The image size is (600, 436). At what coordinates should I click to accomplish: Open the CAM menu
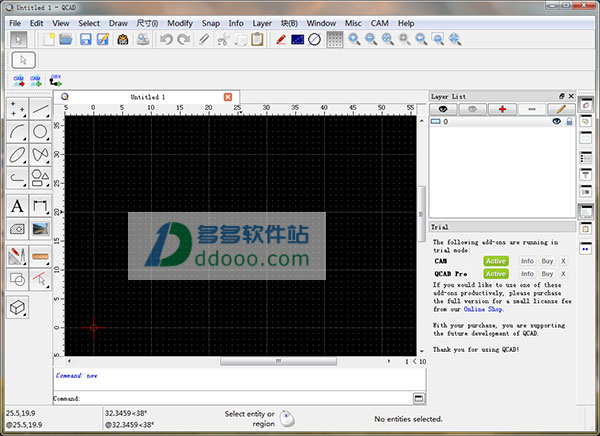[379, 23]
